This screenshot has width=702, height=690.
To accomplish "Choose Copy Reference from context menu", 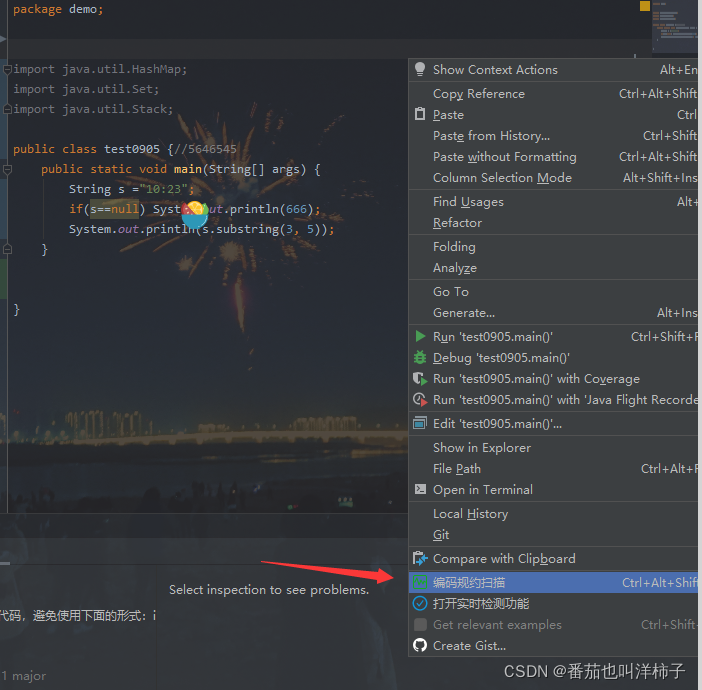I will click(553, 94).
